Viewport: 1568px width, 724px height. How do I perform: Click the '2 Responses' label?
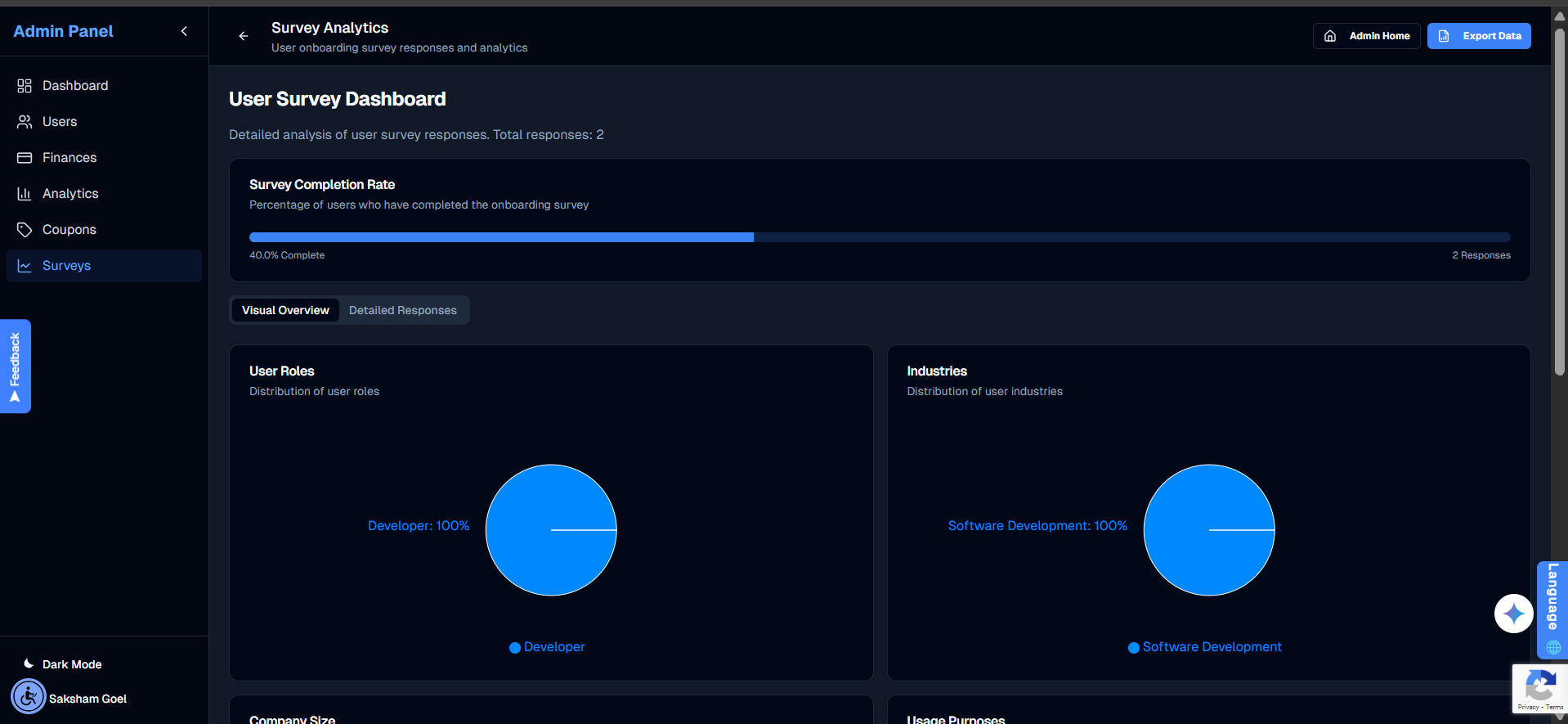[x=1481, y=255]
